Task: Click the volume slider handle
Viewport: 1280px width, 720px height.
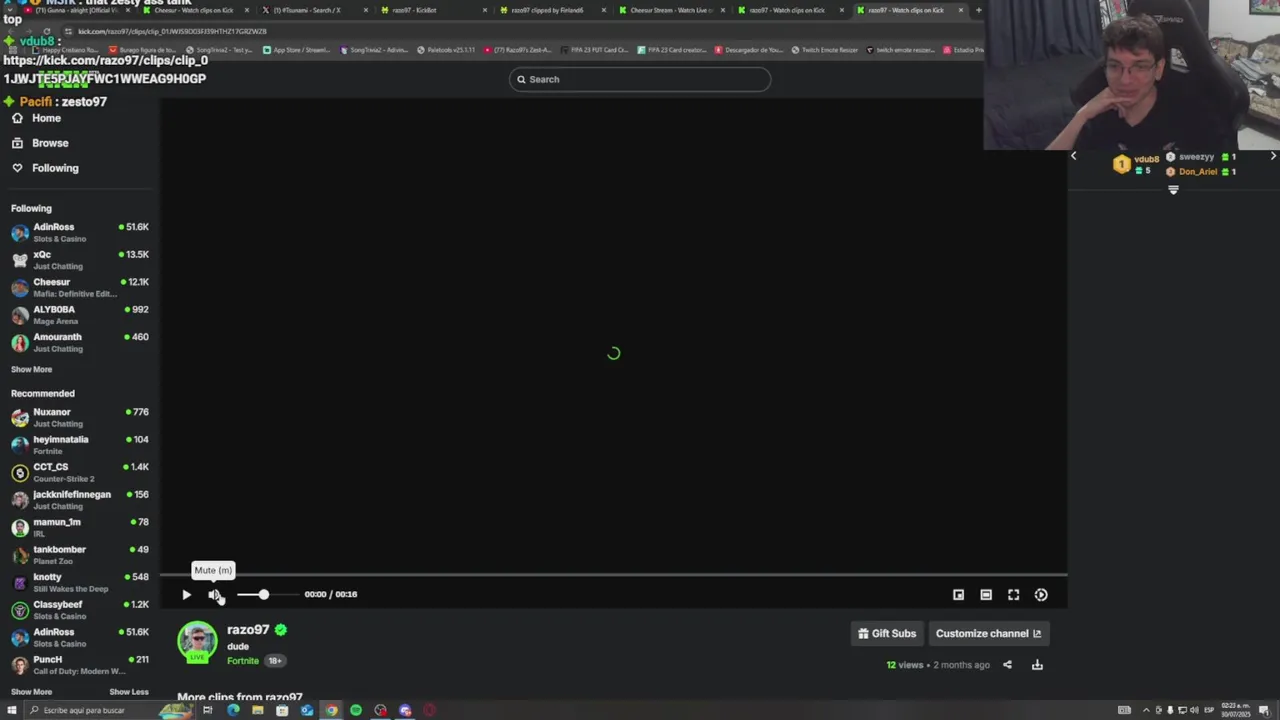Action: (263, 595)
